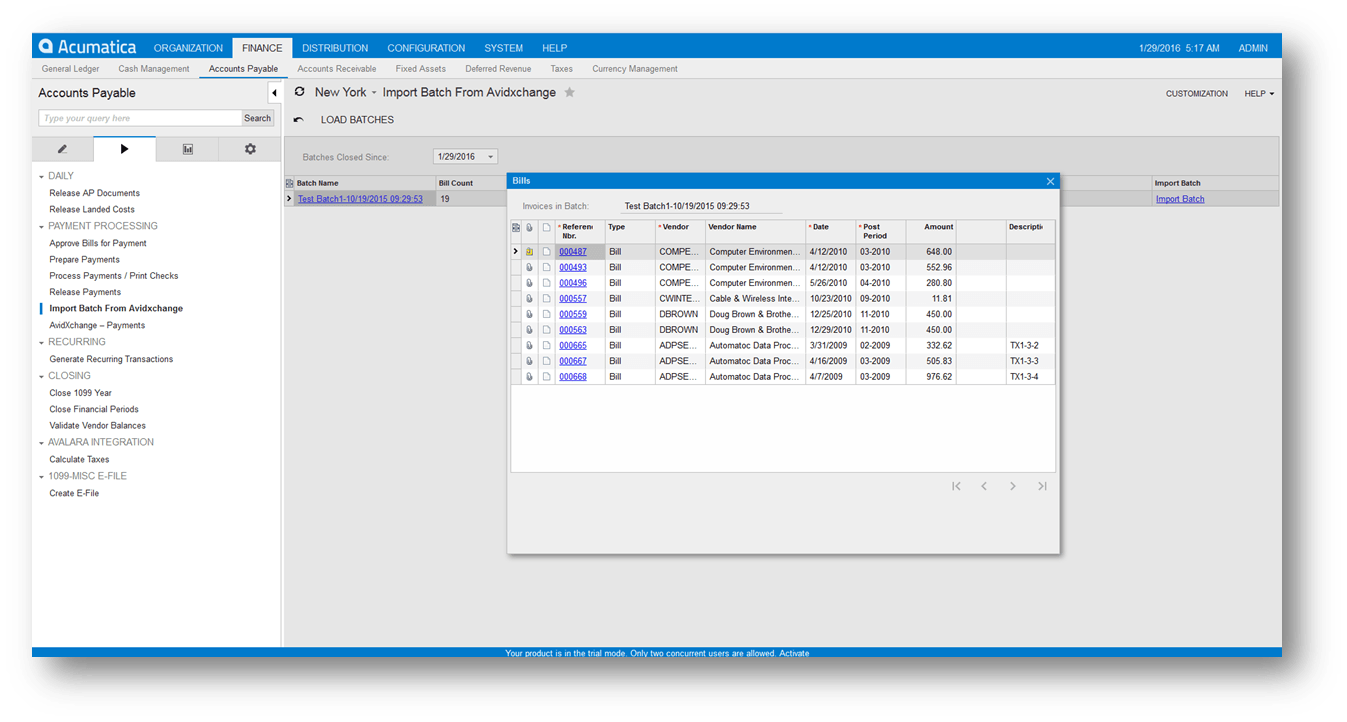
Task: Open Create E-File
Action: pos(74,493)
